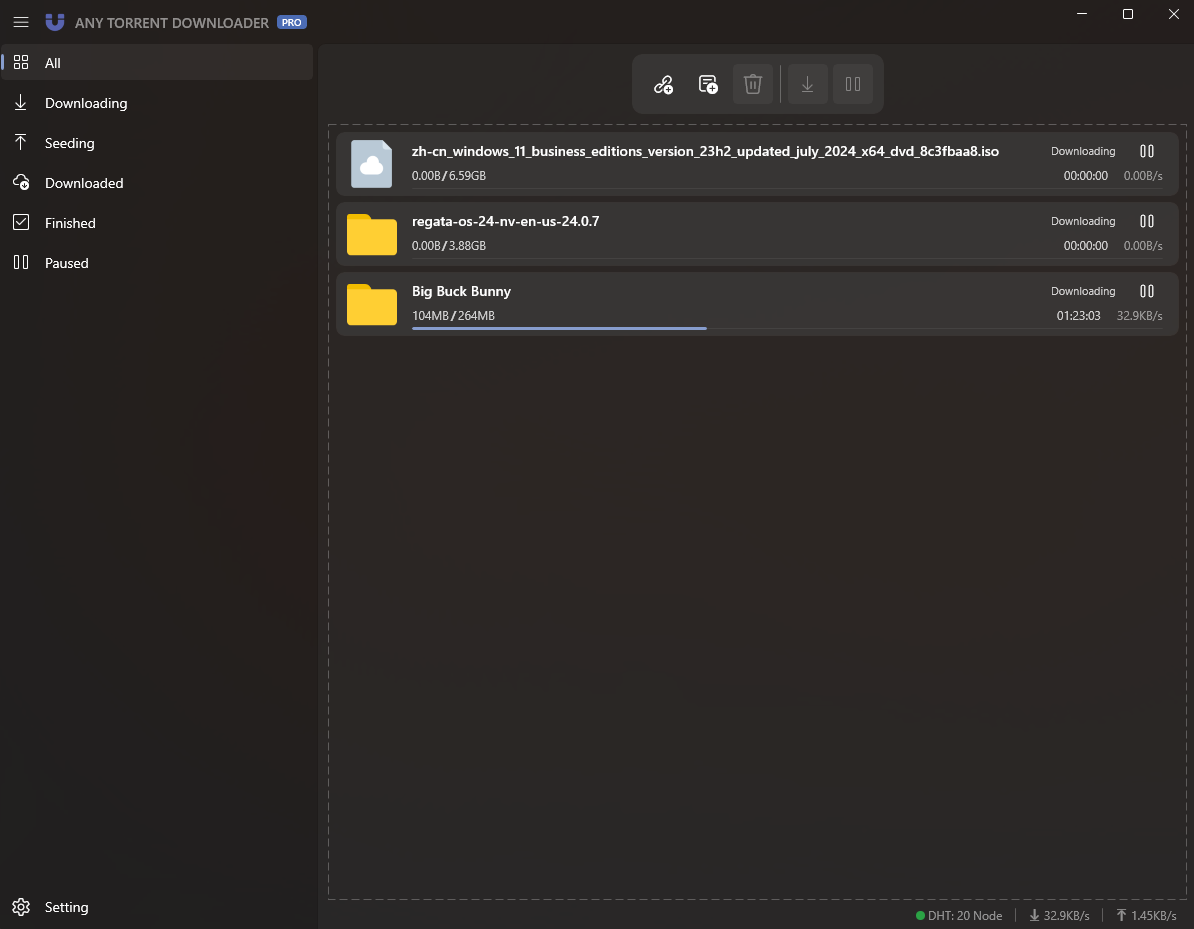Pause the regata-os-24 download
Screen dimensions: 1194x929
(1147, 221)
